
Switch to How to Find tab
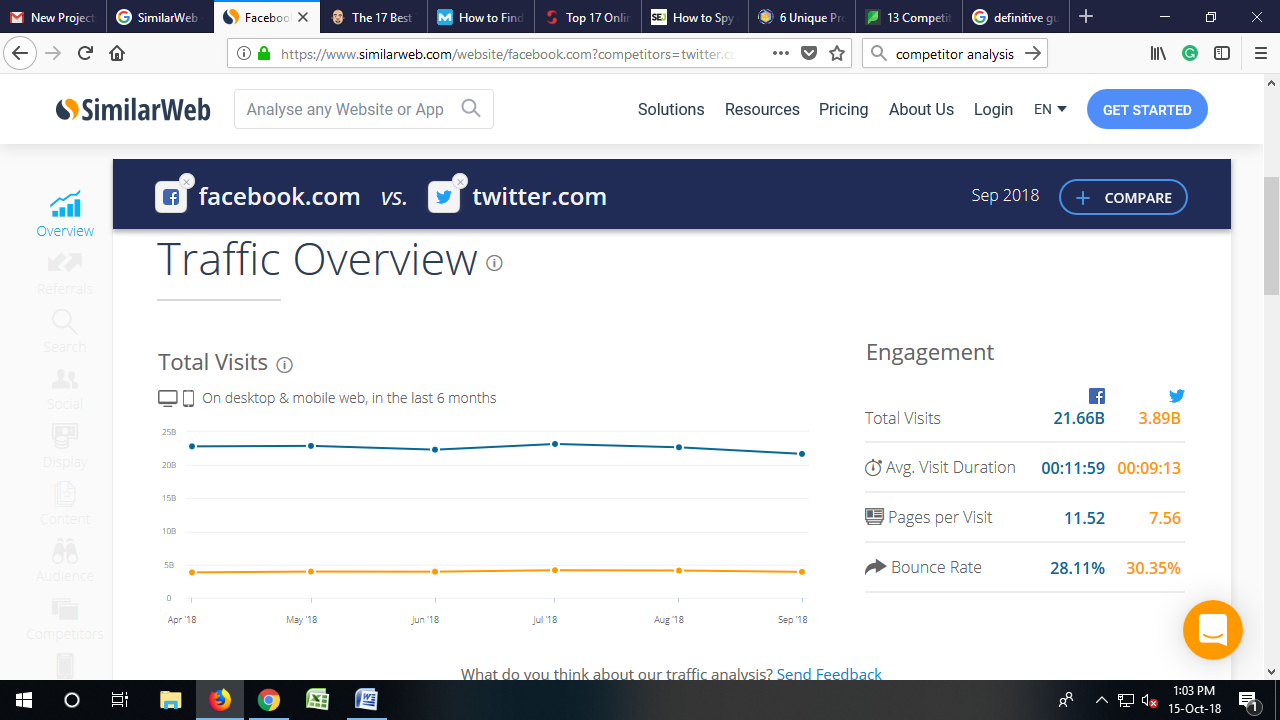[x=480, y=17]
